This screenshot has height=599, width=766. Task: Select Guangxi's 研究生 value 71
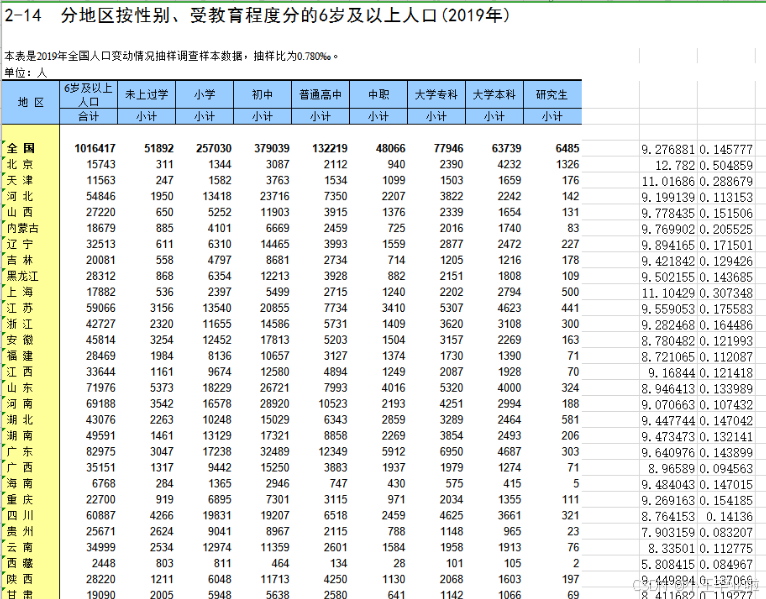coord(573,468)
